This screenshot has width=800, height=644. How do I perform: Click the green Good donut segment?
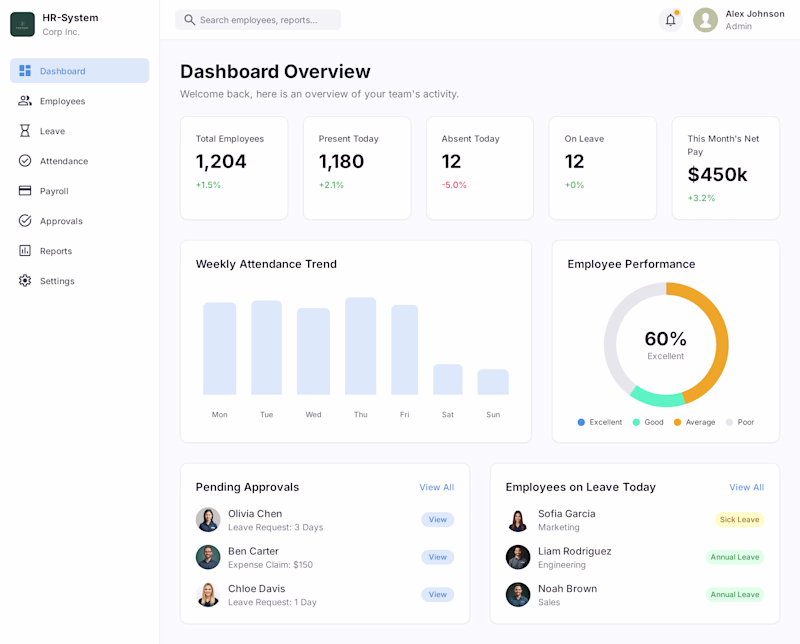pos(658,399)
